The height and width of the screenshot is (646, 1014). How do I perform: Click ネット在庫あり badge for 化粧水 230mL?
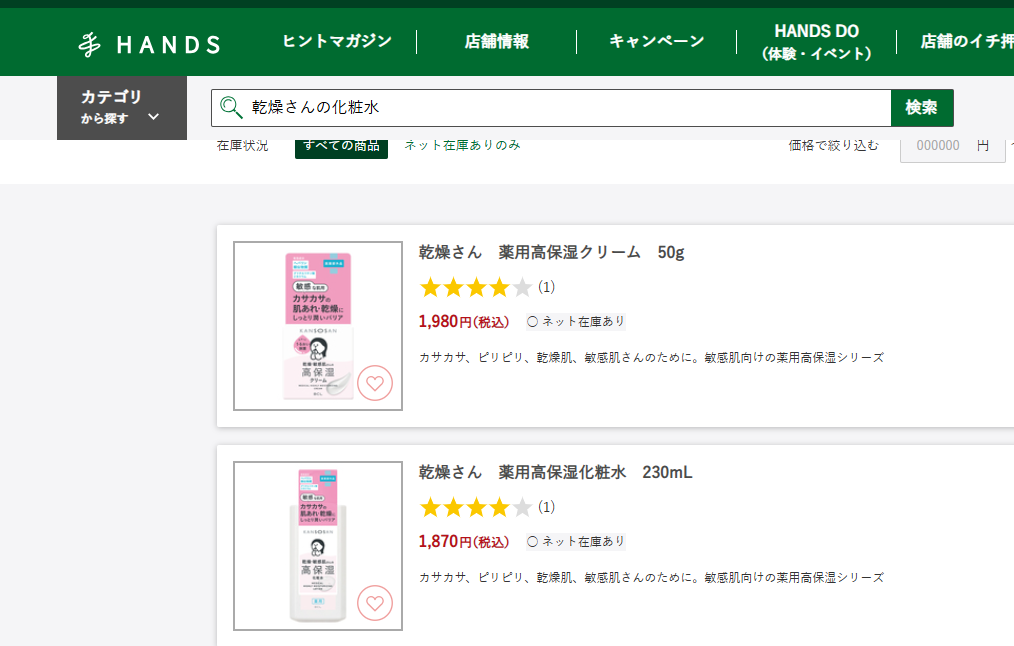pyautogui.click(x=575, y=541)
